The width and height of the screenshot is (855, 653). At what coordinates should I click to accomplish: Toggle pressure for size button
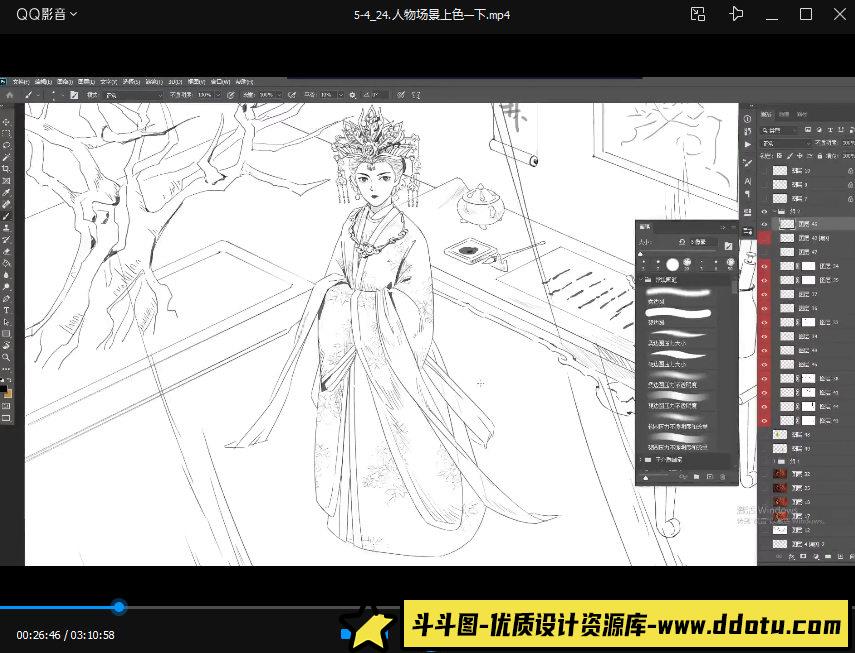click(x=400, y=95)
